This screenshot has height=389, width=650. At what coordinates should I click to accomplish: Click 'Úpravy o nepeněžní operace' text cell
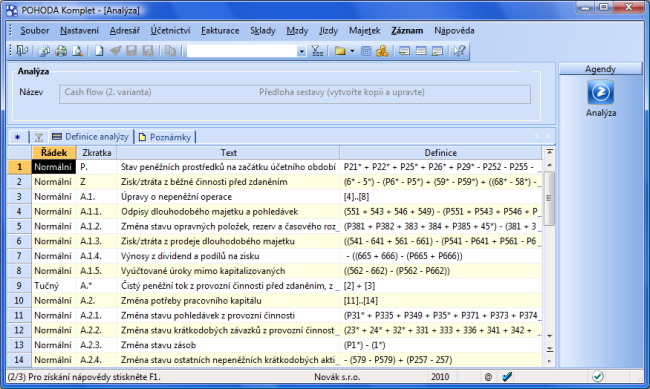point(228,197)
